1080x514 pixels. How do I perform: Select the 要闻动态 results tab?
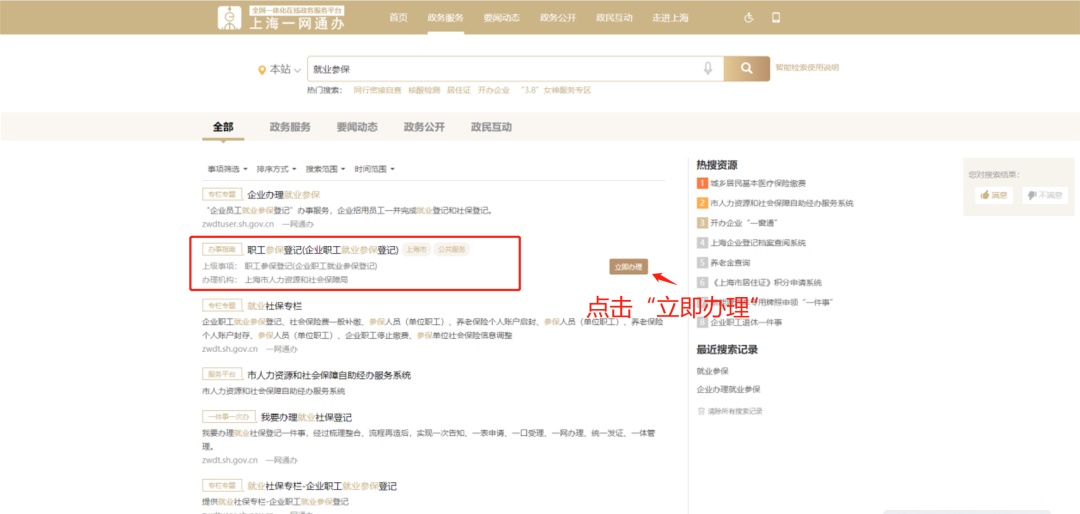click(357, 127)
